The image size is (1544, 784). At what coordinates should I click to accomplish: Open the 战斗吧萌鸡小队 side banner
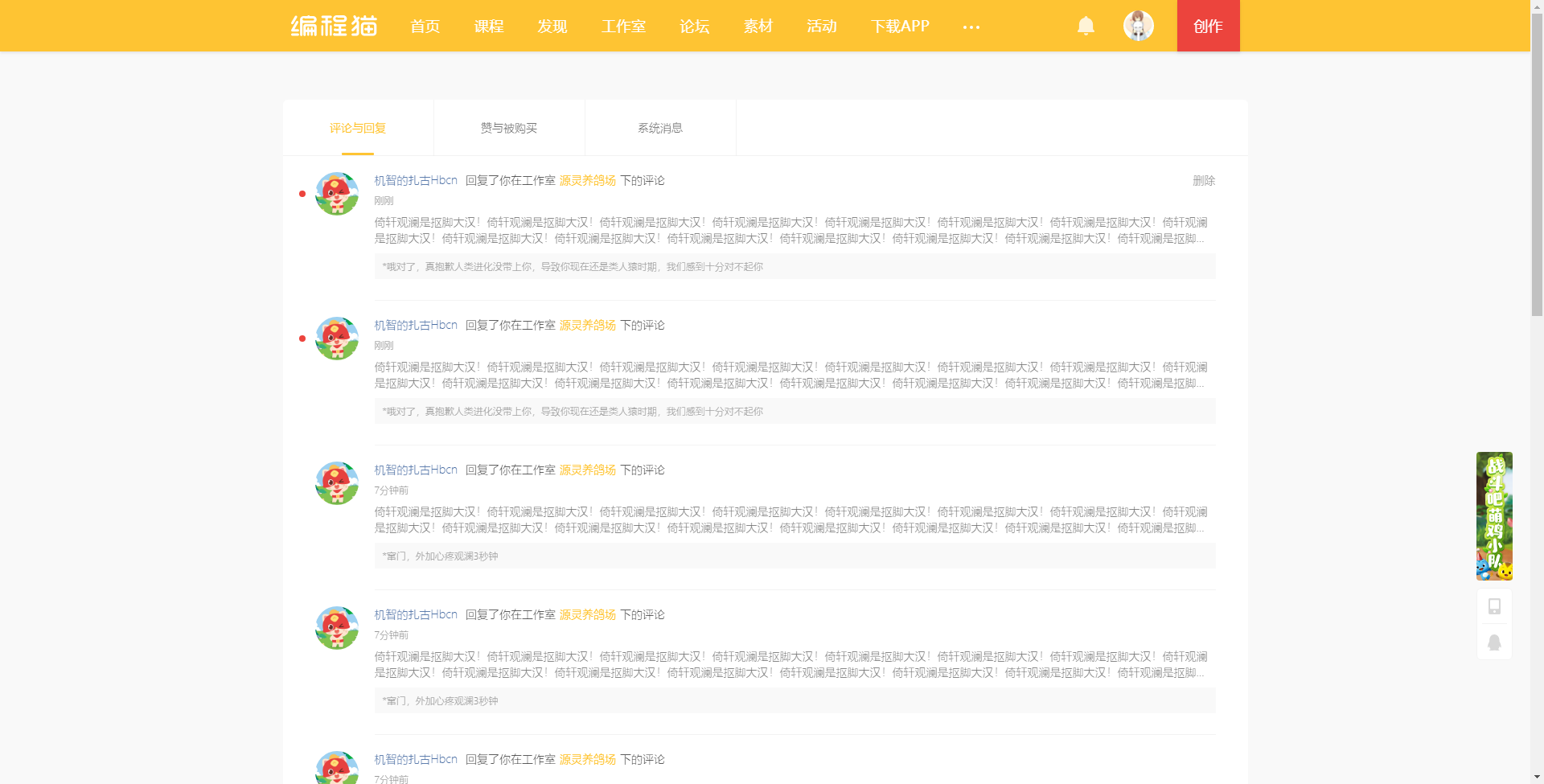[x=1494, y=516]
